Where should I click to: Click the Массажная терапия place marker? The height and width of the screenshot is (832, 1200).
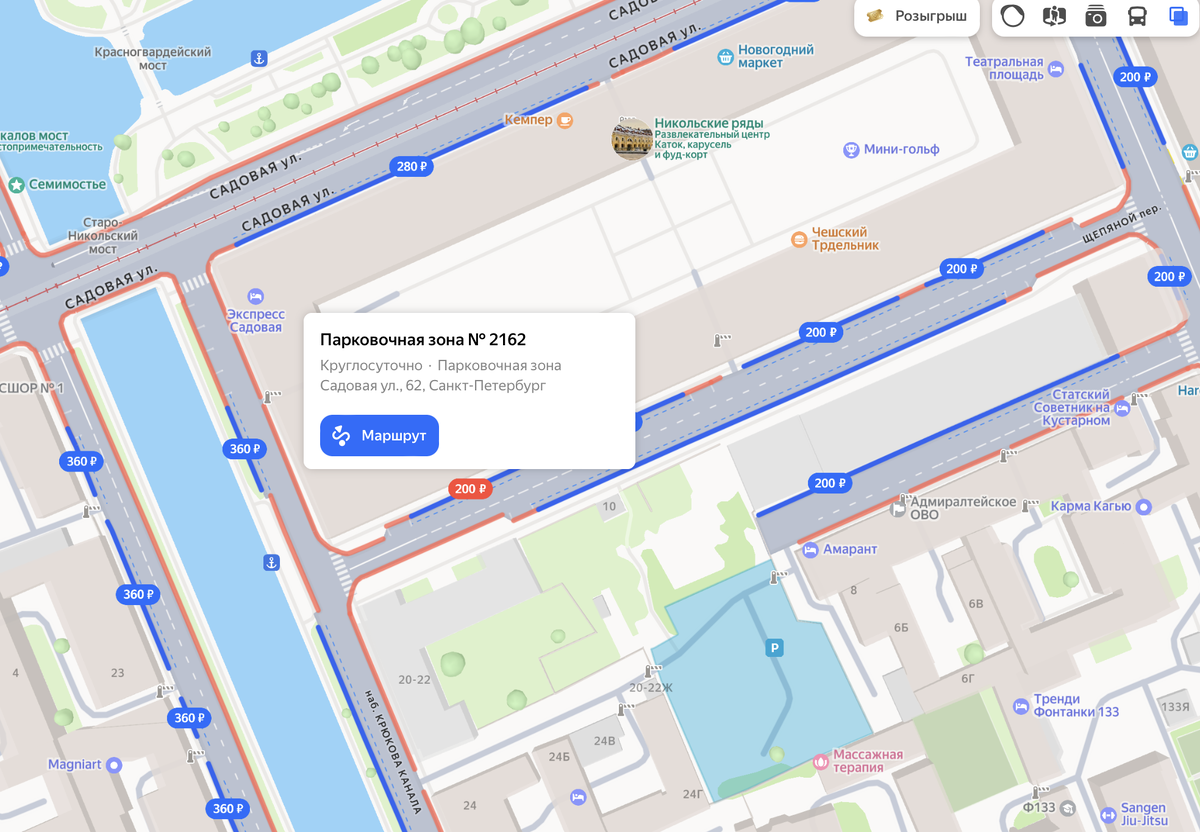pyautogui.click(x=821, y=762)
